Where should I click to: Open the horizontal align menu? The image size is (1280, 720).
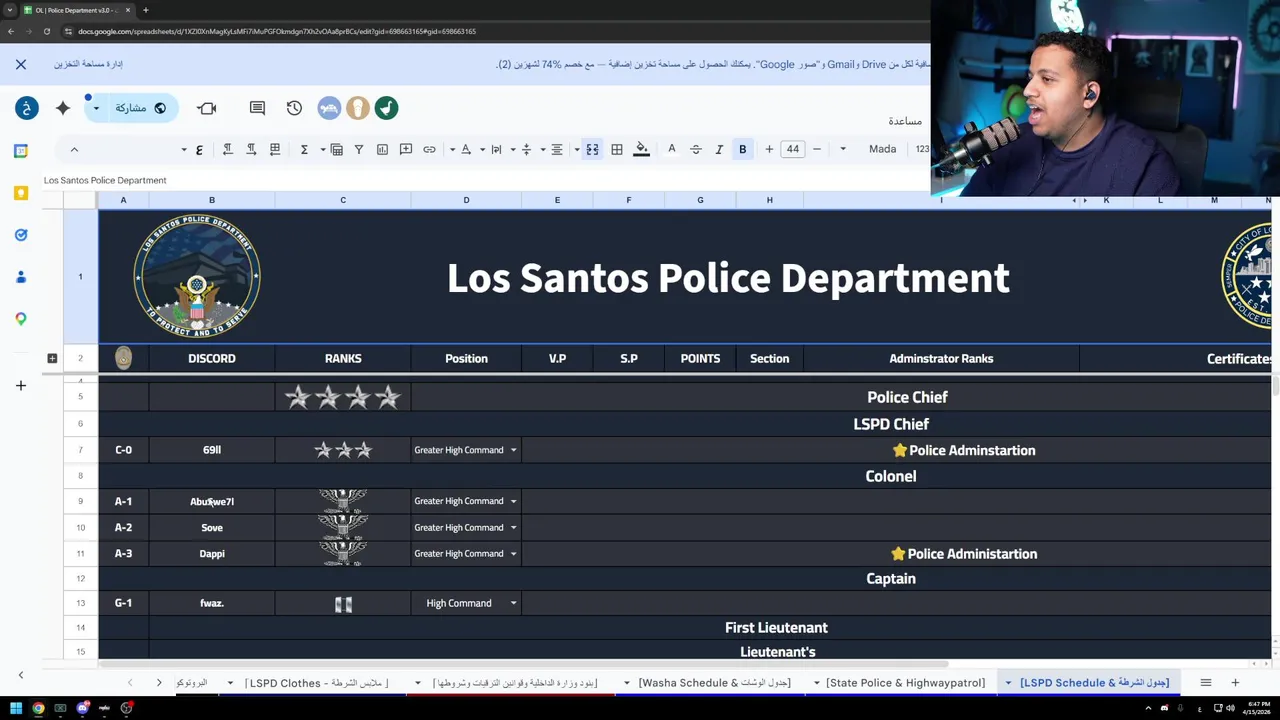click(557, 149)
